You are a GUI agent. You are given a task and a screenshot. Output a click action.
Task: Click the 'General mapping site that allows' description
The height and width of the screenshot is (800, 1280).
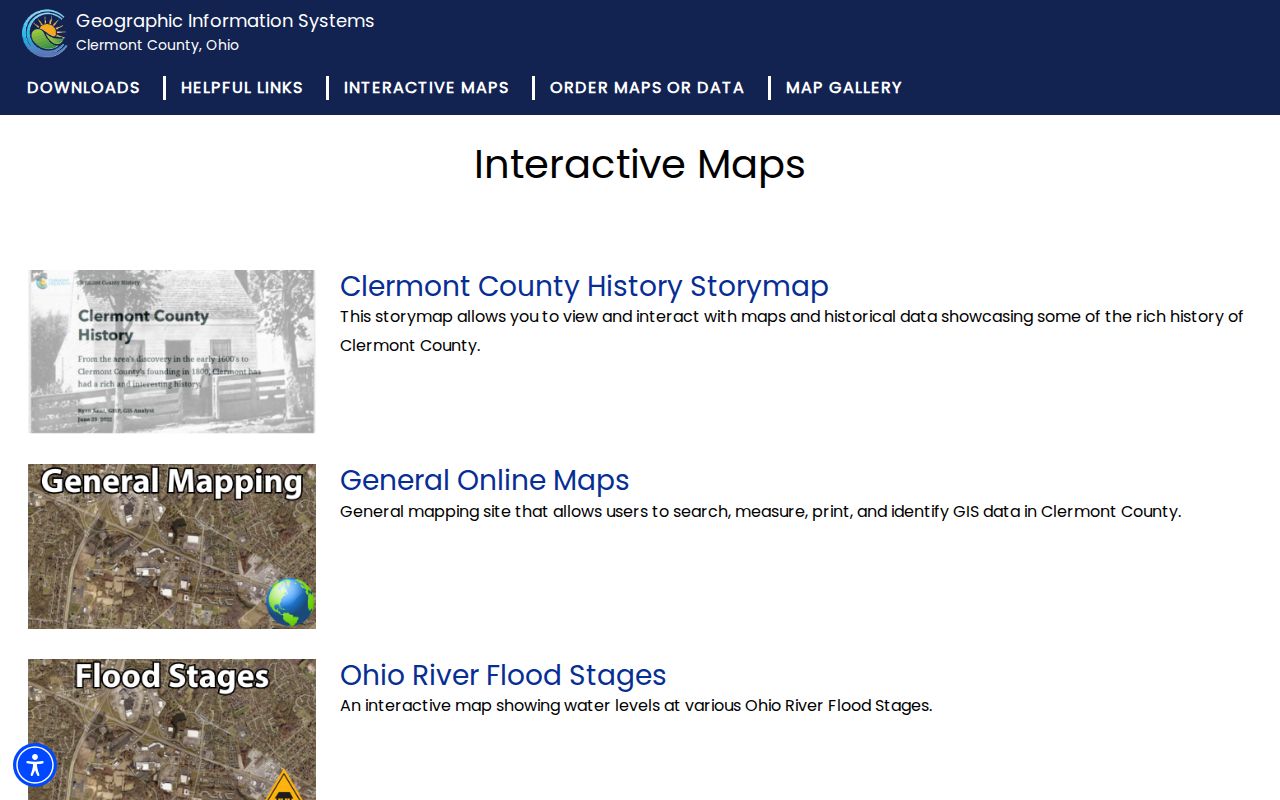(x=760, y=511)
